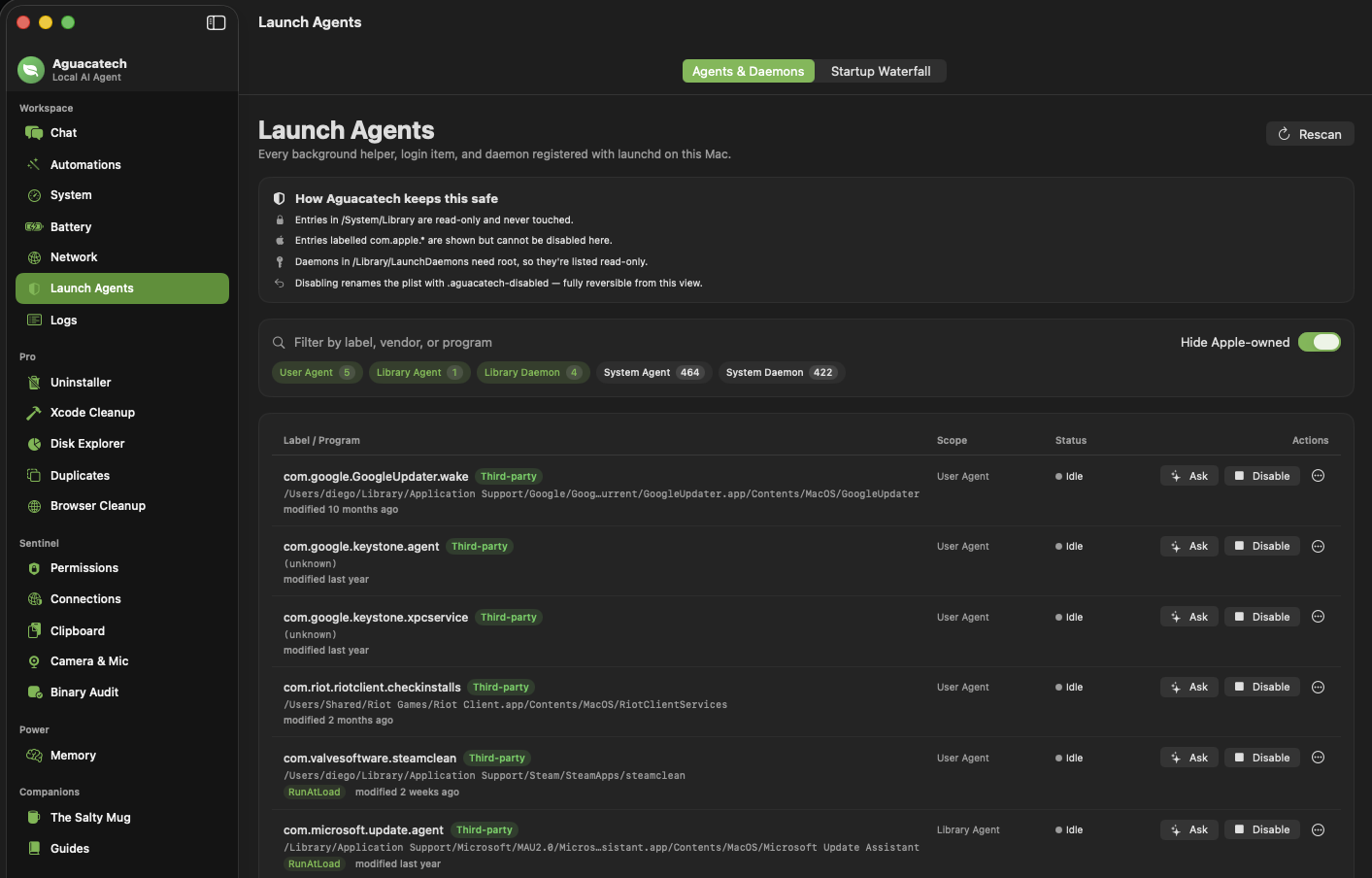The image size is (1372, 878).
Task: Select the com.valvesoftware.steamclean label
Action: (x=370, y=759)
